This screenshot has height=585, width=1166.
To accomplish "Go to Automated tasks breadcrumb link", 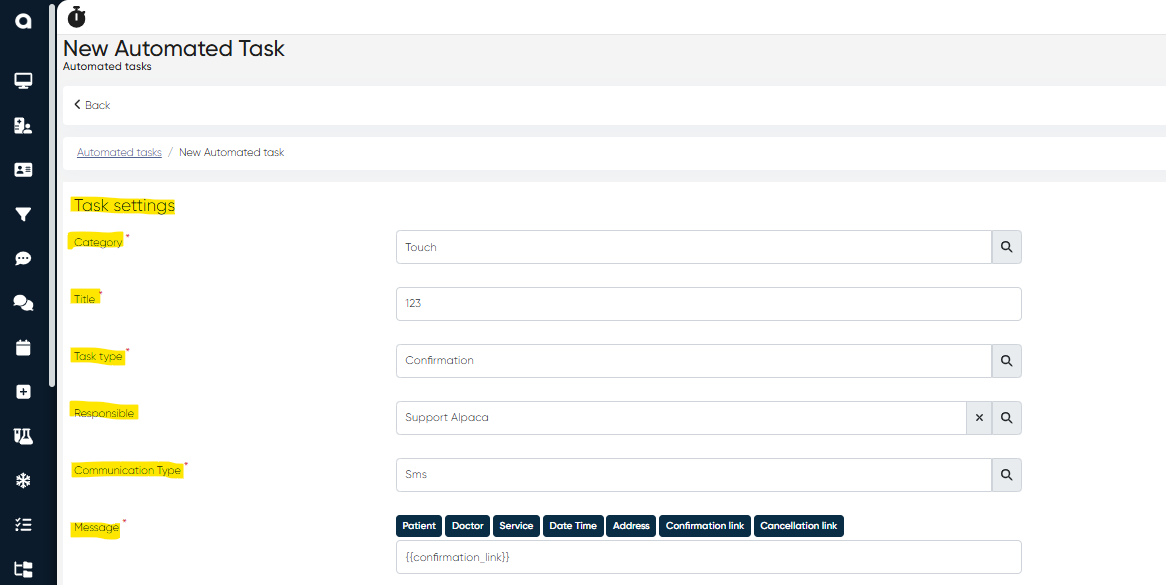I will 119,153.
